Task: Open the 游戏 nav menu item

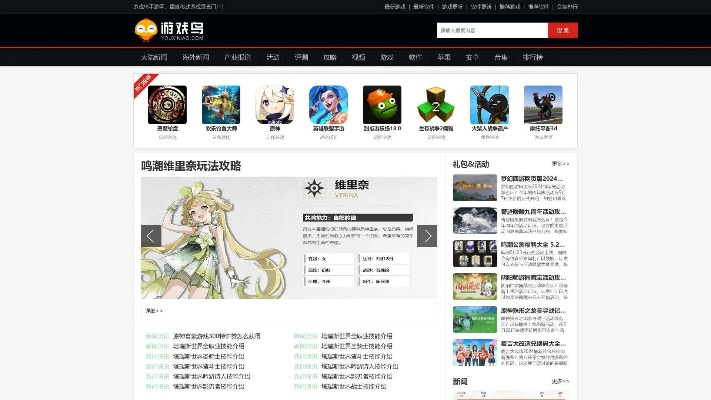Action: 387,57
